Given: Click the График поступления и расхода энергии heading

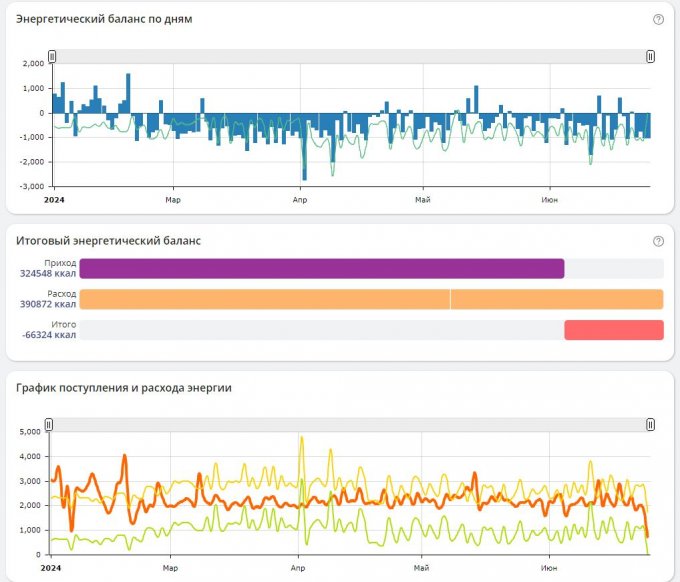Looking at the screenshot, I should pos(124,388).
